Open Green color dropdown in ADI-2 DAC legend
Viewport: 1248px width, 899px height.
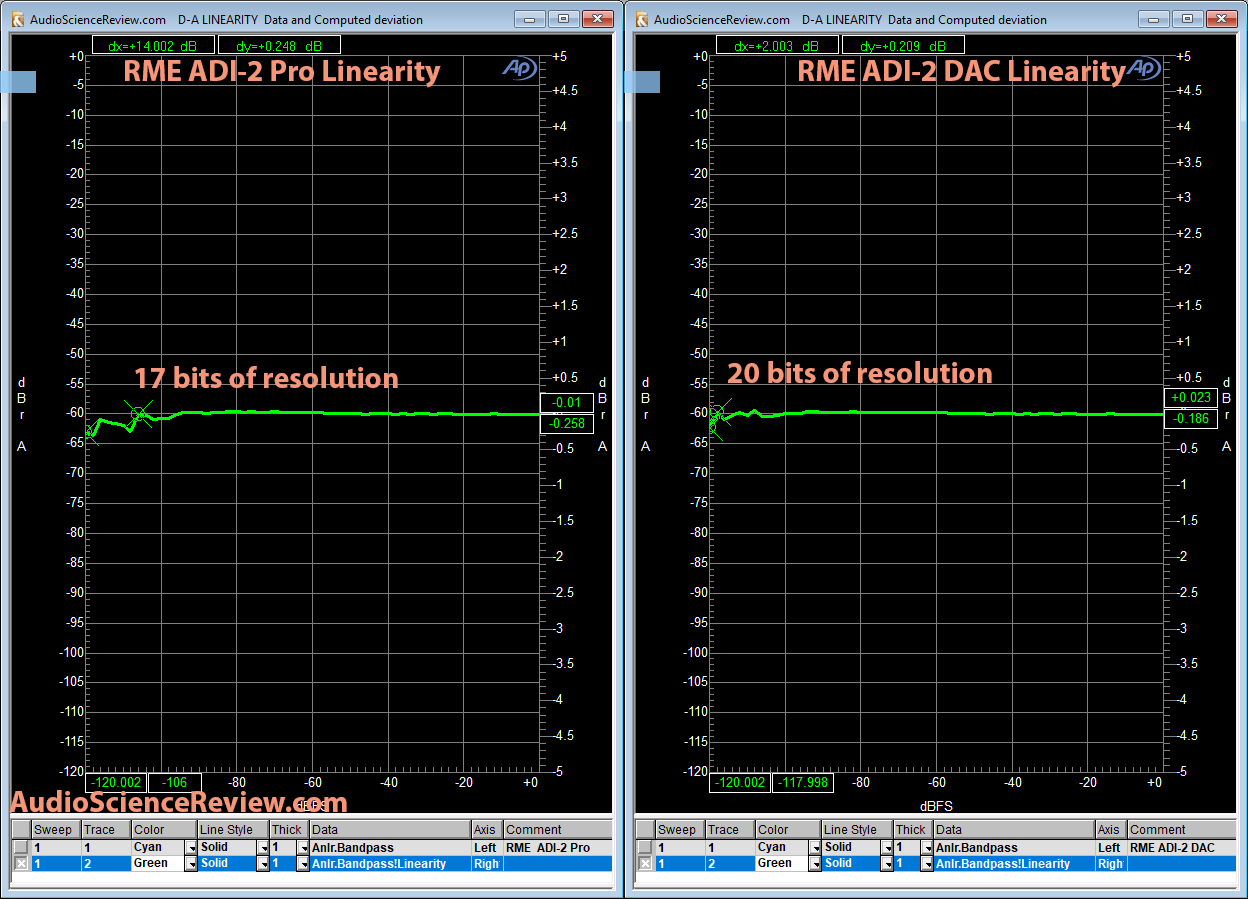pyautogui.click(x=814, y=863)
